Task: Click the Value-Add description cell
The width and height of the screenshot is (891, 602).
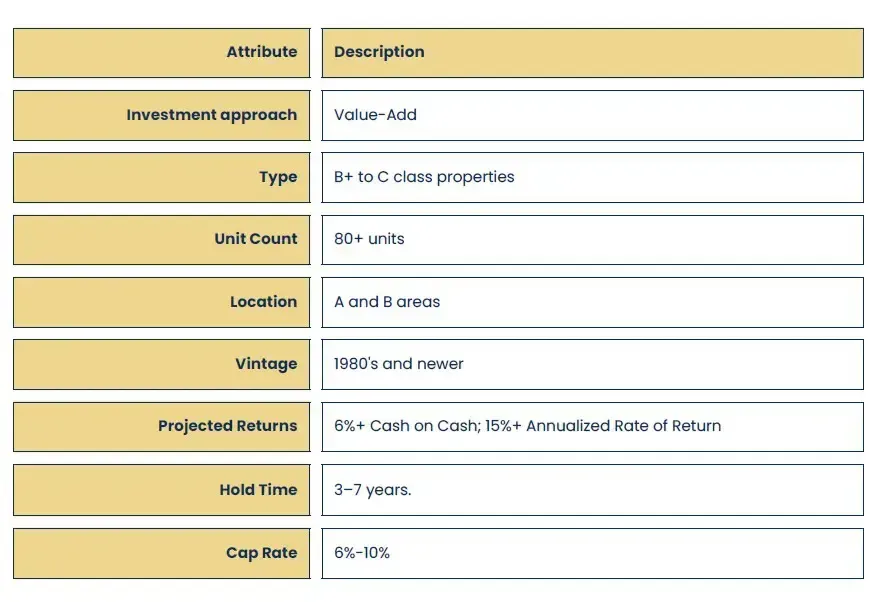Action: coord(593,115)
